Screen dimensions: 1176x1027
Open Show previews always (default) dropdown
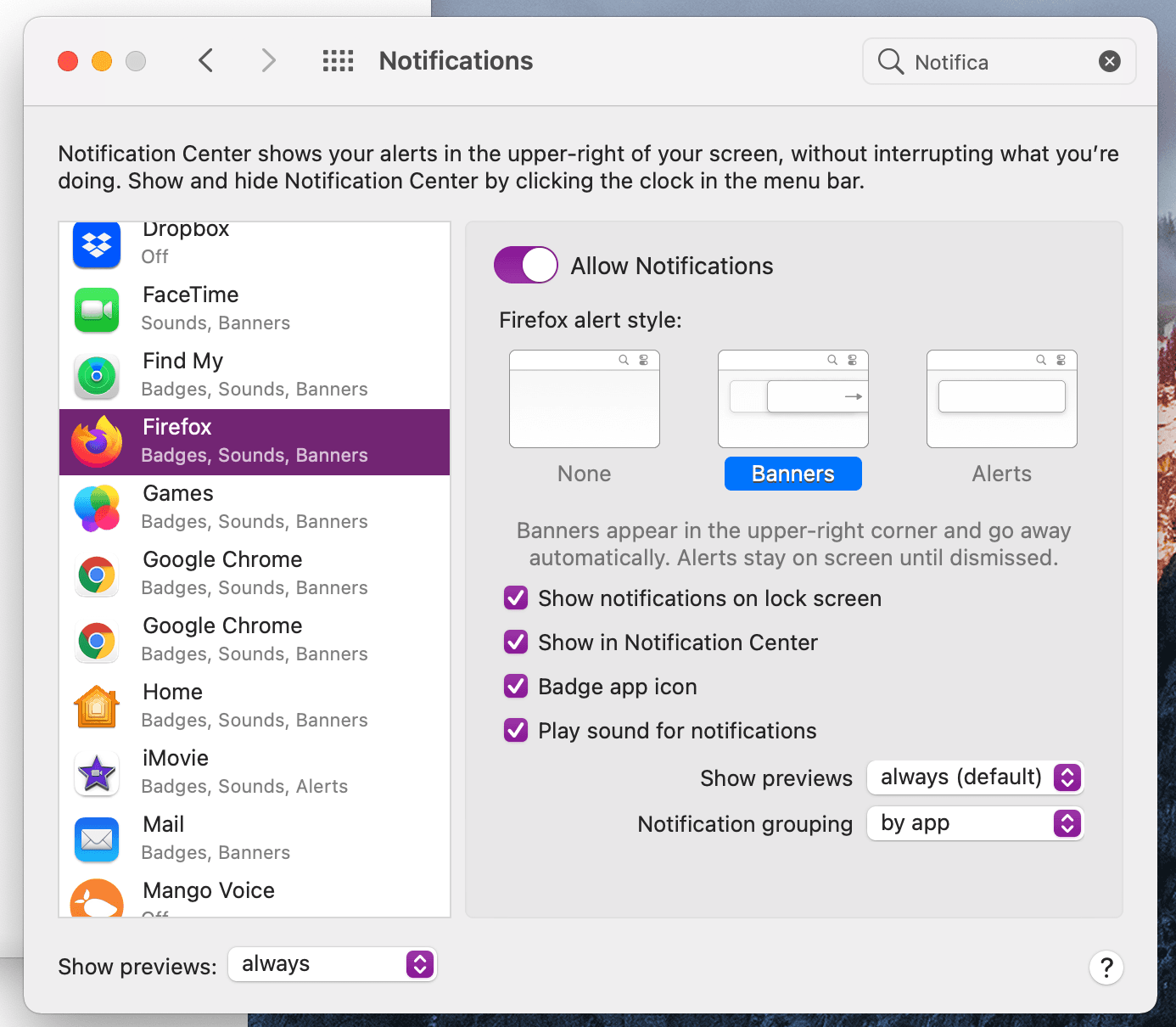click(976, 777)
